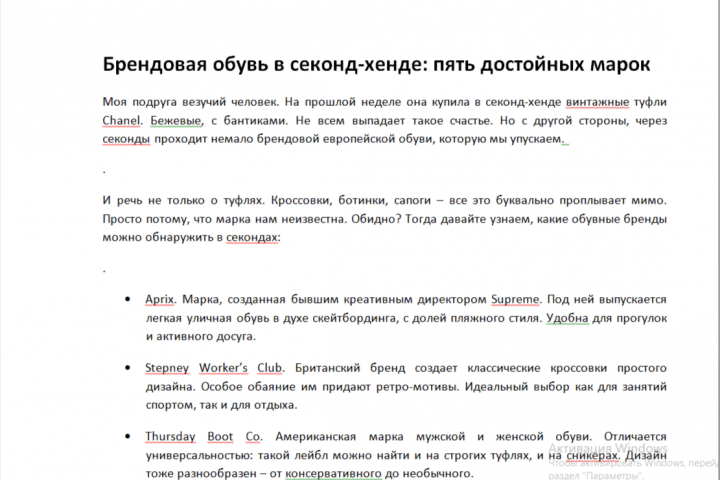720x480 pixels.
Task: Click the brand name "Aprix"
Action: 159,299
